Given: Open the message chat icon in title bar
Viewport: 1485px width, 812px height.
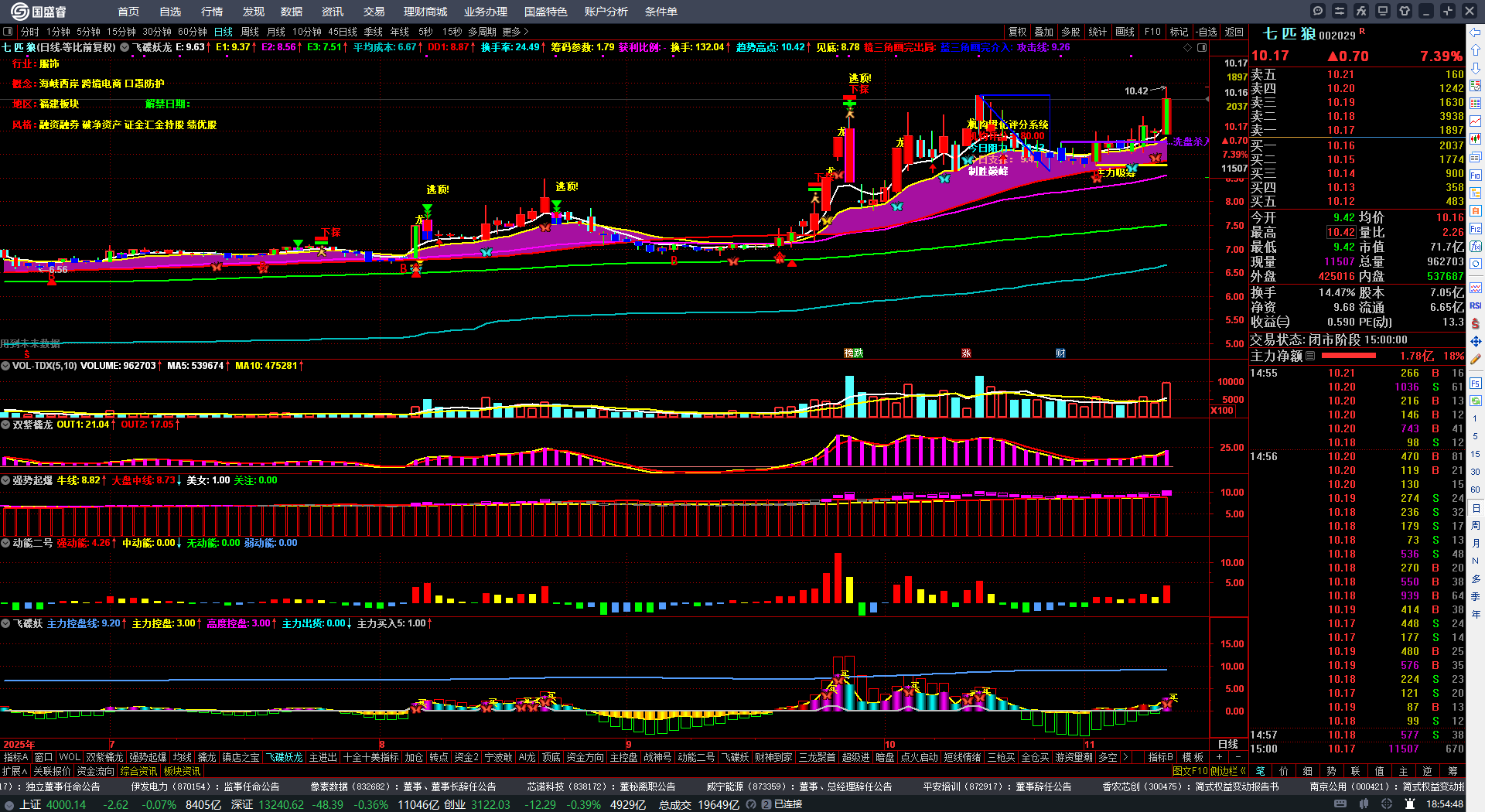Looking at the screenshot, I should click(x=1318, y=11).
